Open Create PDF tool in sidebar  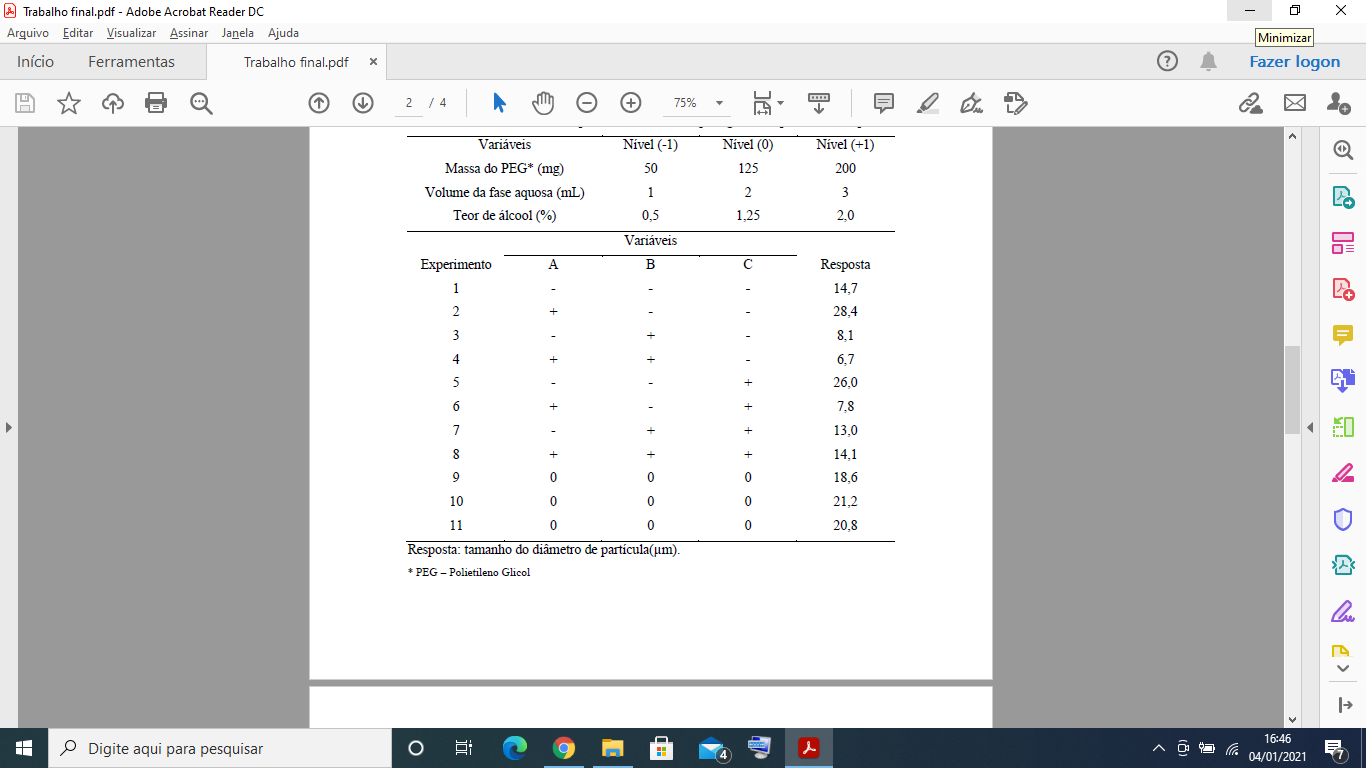click(1342, 289)
